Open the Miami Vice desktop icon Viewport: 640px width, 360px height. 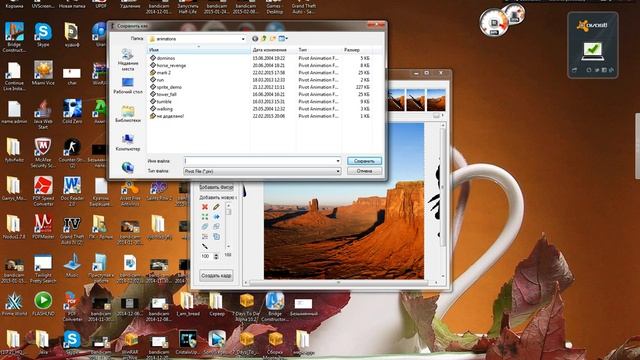[43, 73]
